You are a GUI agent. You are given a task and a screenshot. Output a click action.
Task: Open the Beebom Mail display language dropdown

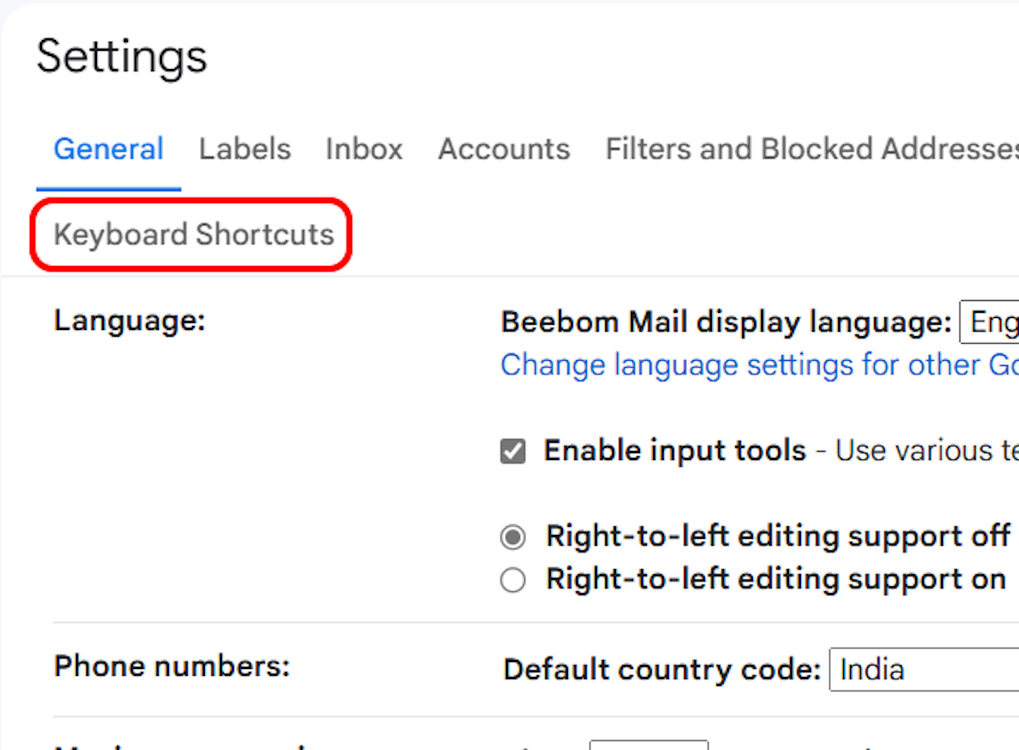tap(990, 322)
